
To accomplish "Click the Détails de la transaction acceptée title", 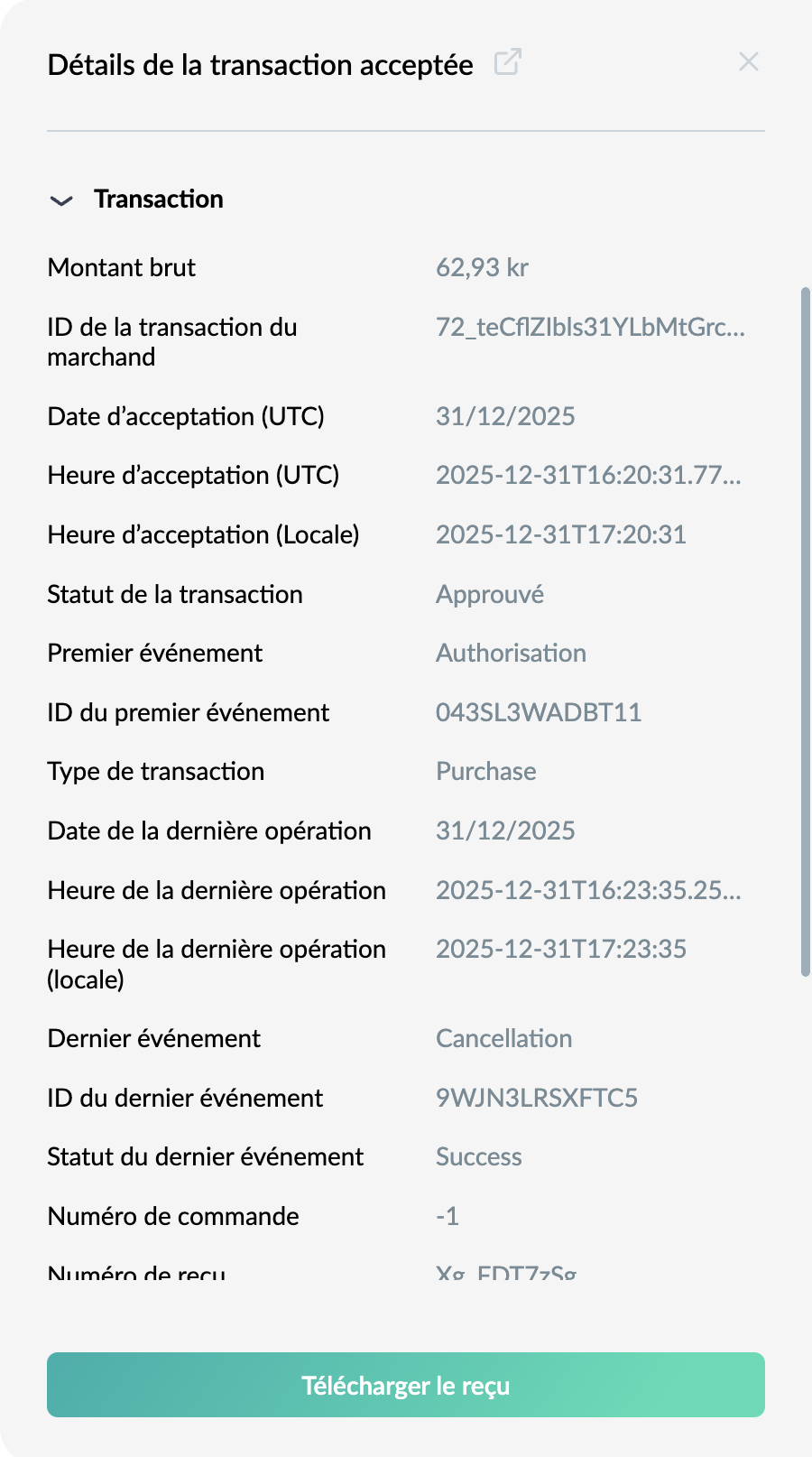I will (261, 65).
